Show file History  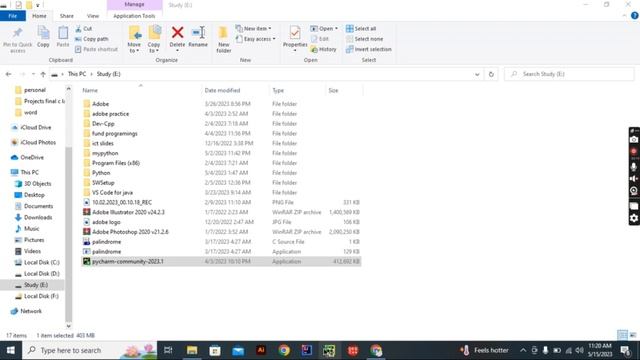[324, 49]
